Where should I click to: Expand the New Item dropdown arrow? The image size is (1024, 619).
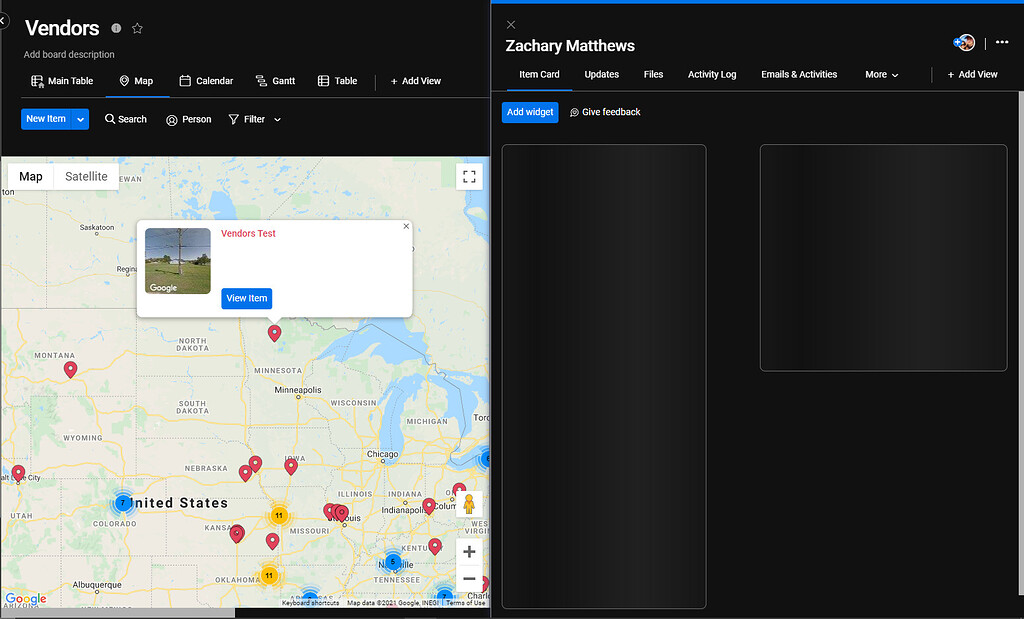pyautogui.click(x=80, y=119)
